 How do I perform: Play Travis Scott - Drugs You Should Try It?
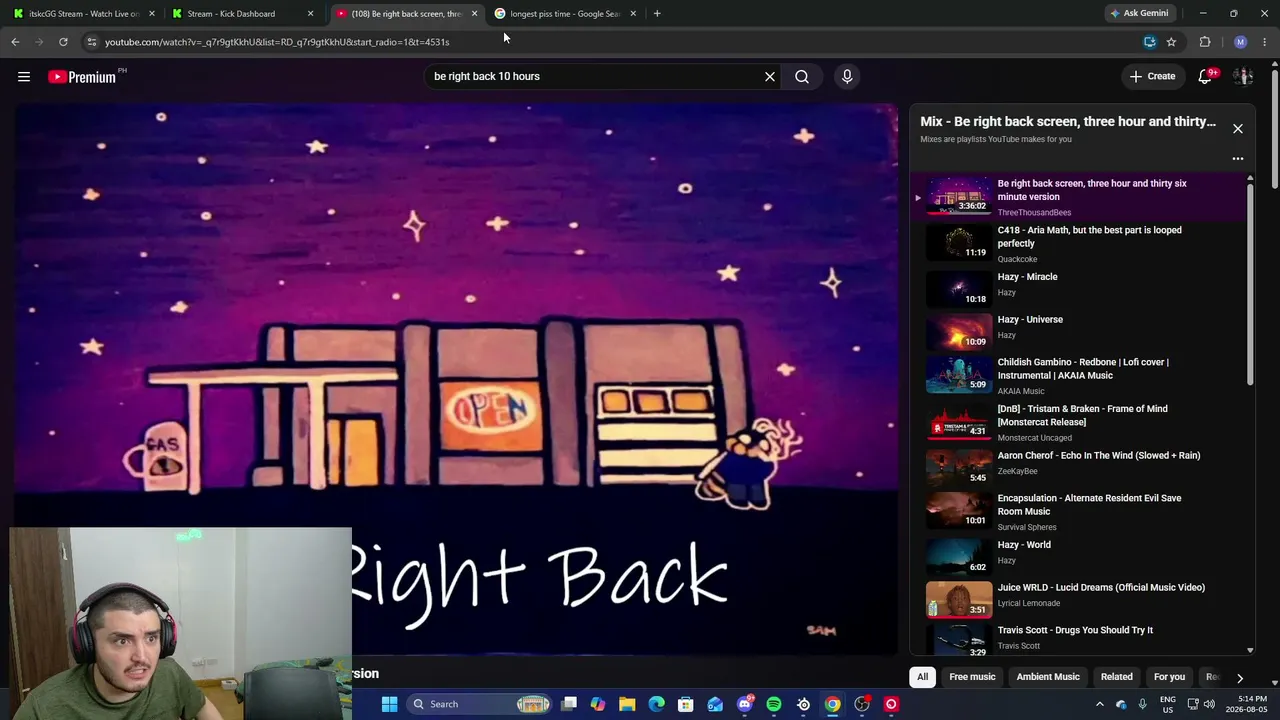click(x=1080, y=637)
